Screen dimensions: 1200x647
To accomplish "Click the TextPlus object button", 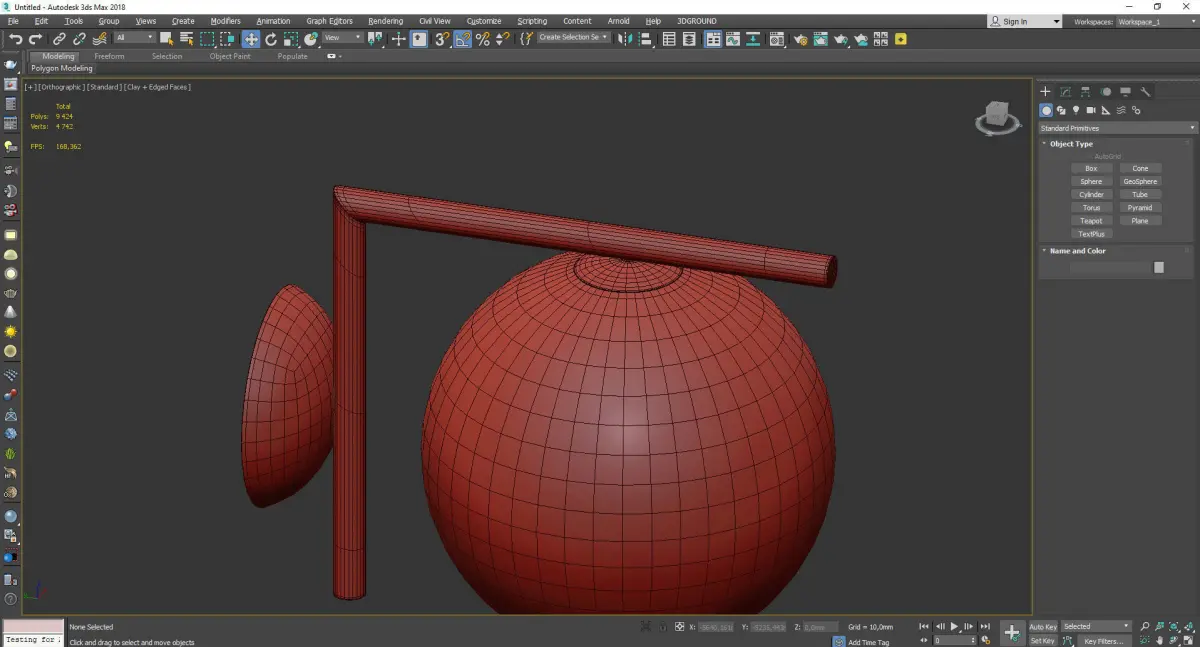I will click(x=1091, y=233).
